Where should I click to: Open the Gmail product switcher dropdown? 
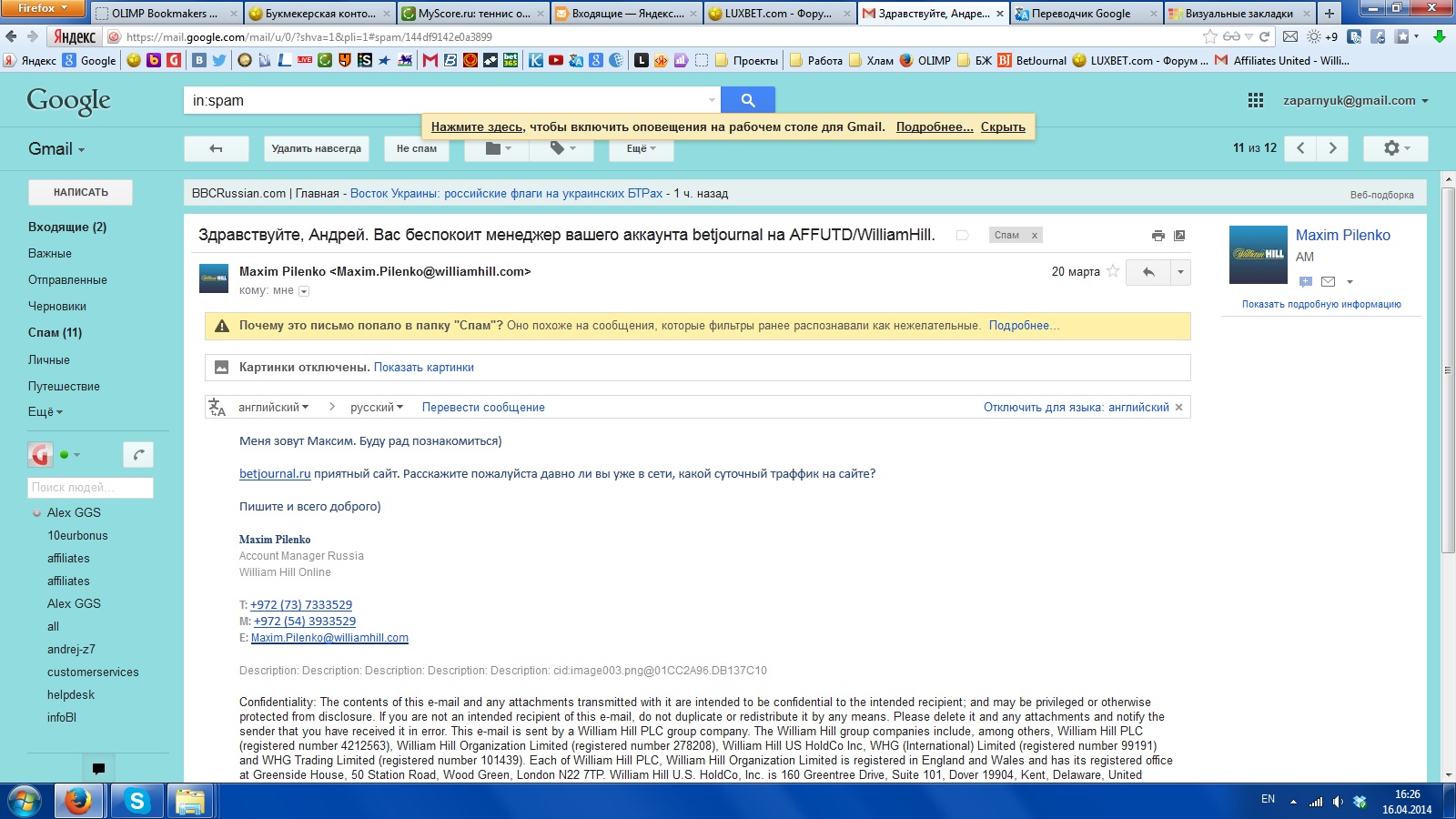click(x=56, y=149)
